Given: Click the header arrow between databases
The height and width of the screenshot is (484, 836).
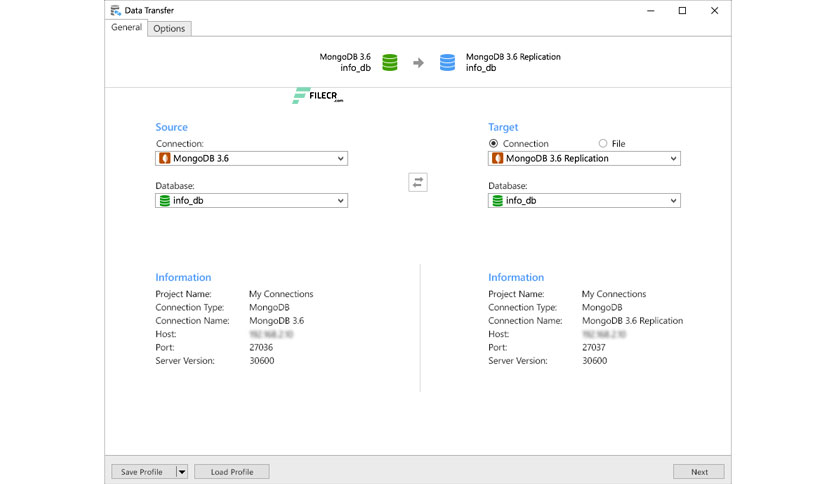Looking at the screenshot, I should [x=419, y=63].
